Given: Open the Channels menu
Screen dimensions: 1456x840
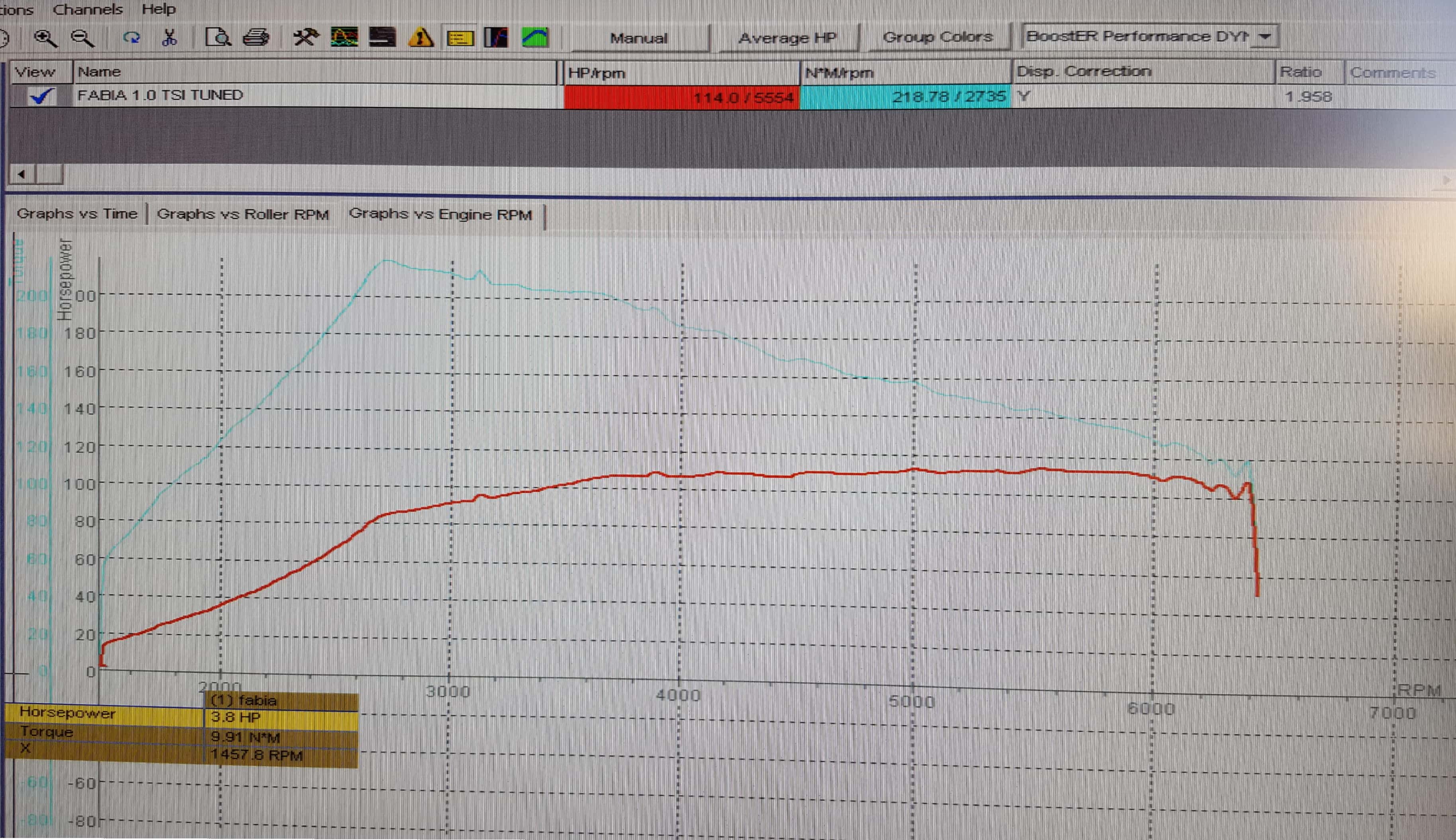Looking at the screenshot, I should (x=88, y=9).
